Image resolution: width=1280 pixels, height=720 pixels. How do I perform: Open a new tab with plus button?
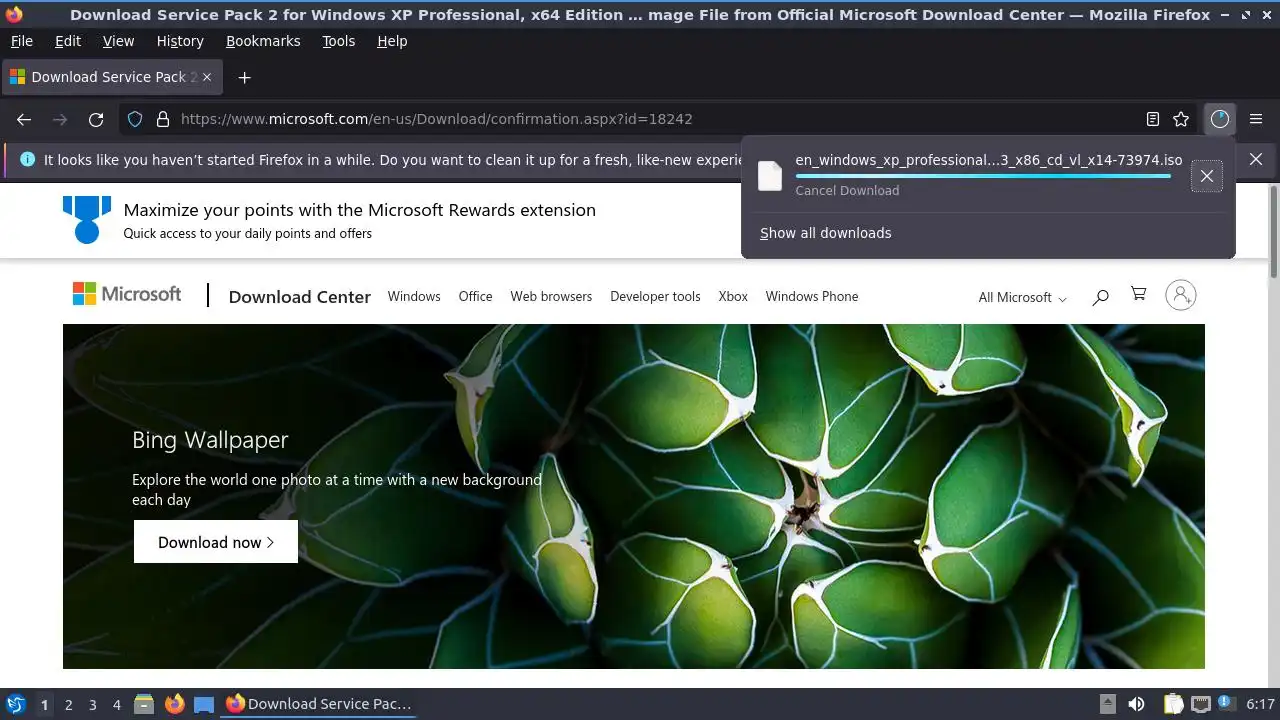[244, 77]
